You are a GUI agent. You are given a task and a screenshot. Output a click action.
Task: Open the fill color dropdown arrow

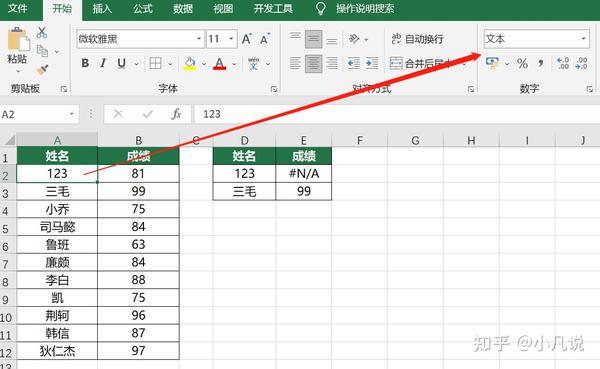[x=204, y=64]
